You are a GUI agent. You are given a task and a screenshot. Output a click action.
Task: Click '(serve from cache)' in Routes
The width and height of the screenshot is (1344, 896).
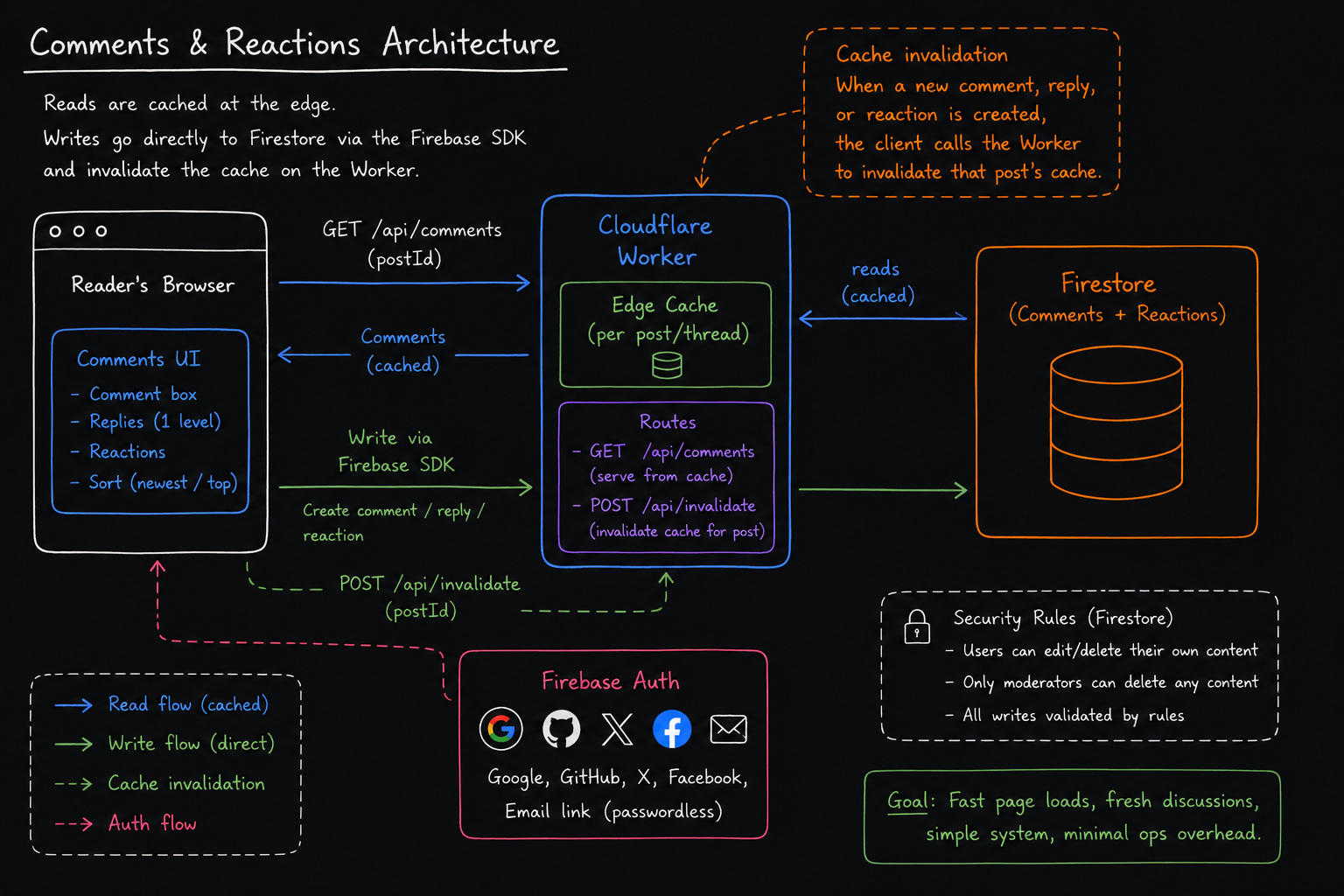[x=661, y=476]
